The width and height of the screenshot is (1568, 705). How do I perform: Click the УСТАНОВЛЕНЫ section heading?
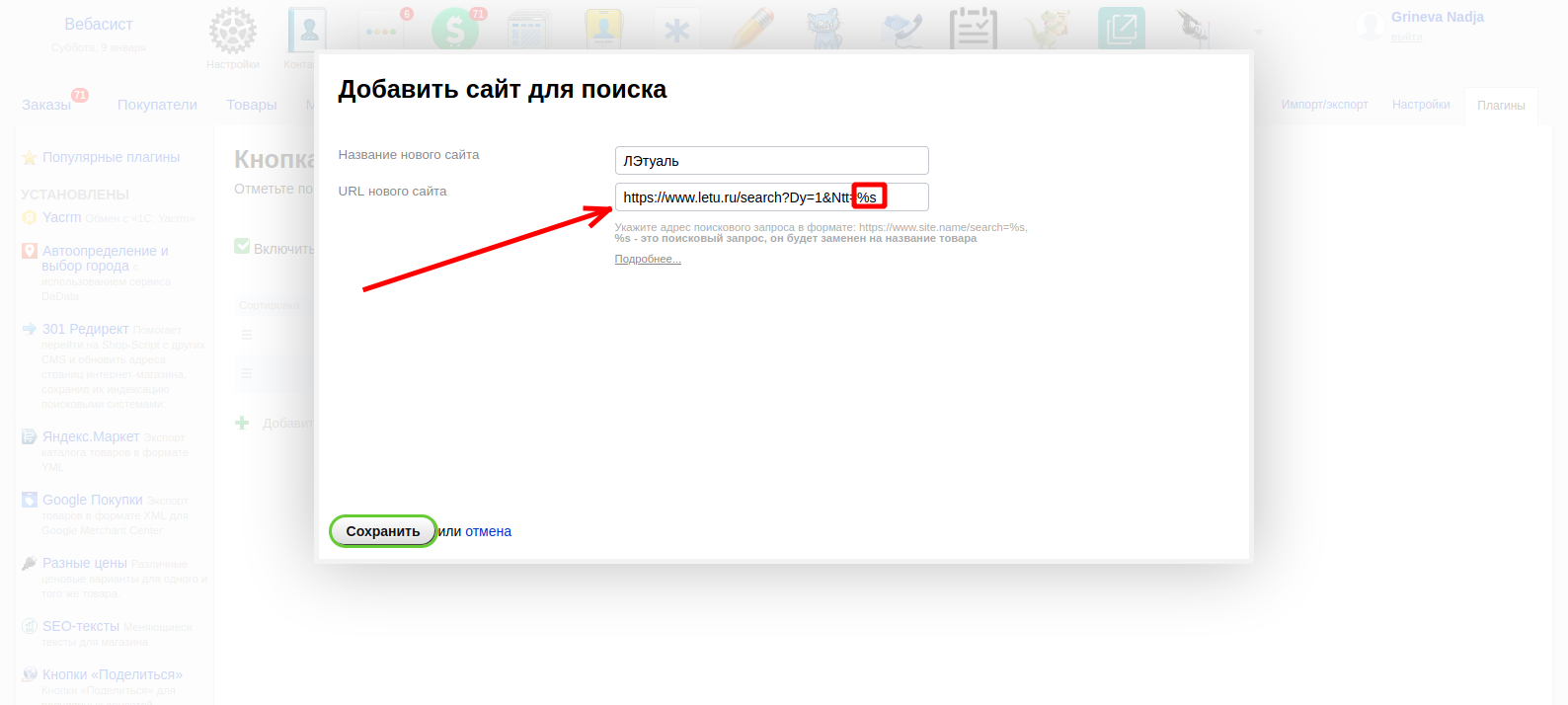tap(75, 195)
